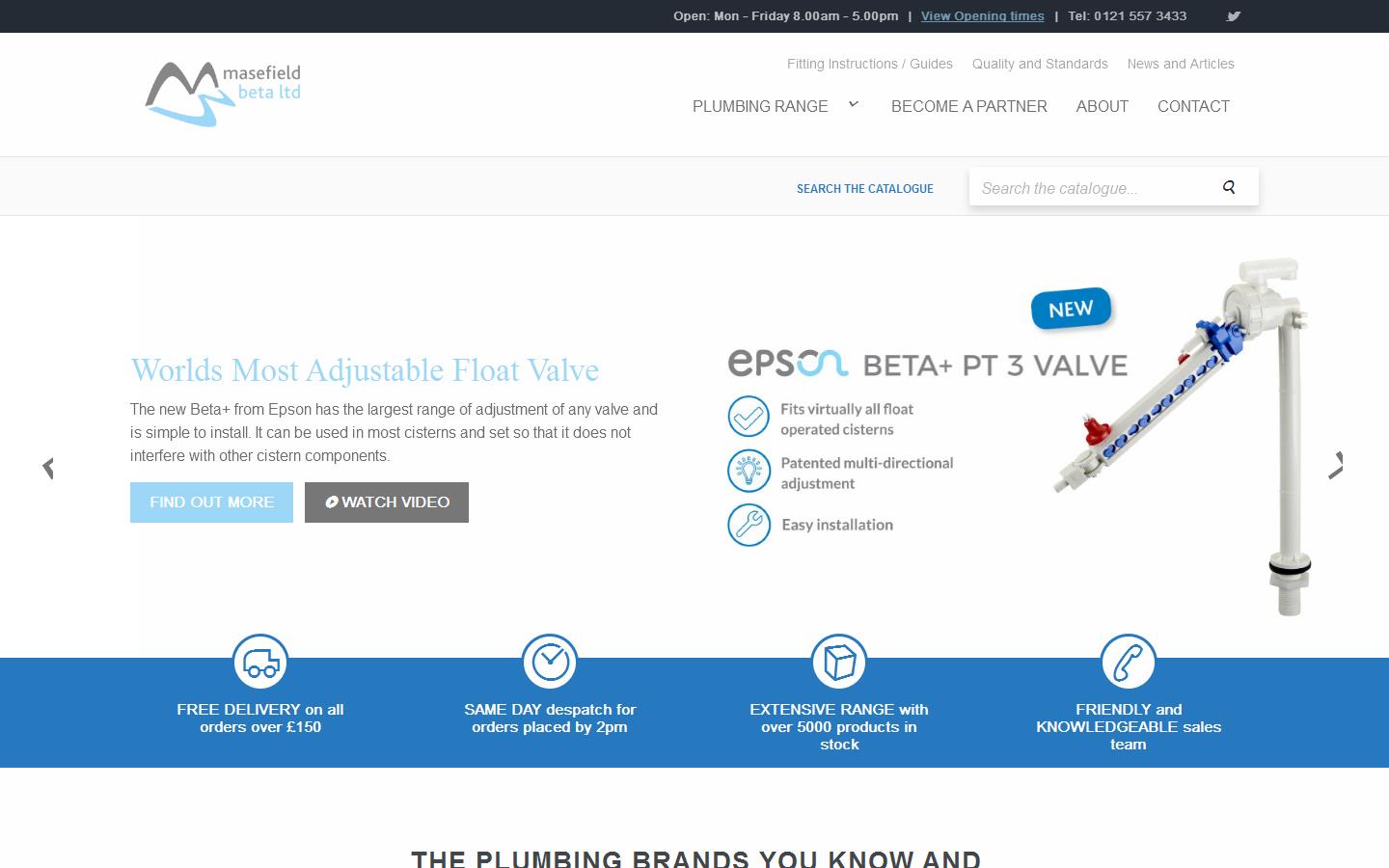Click the search magnifier icon
Image resolution: width=1389 pixels, height=868 pixels.
1229,187
